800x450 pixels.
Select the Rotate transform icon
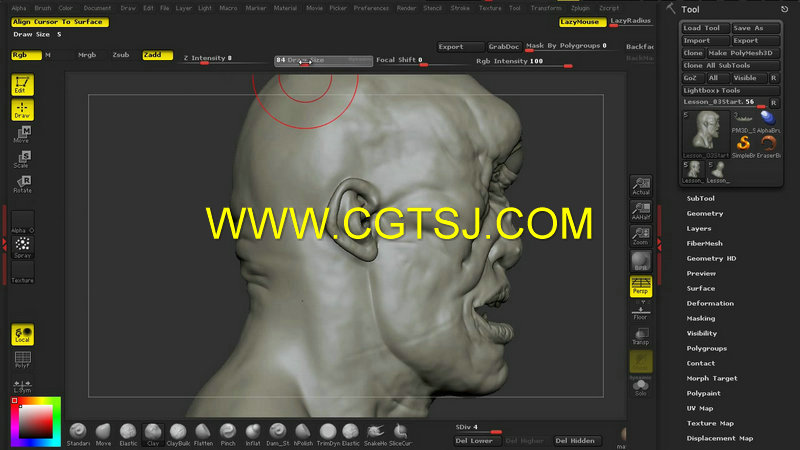(22, 184)
